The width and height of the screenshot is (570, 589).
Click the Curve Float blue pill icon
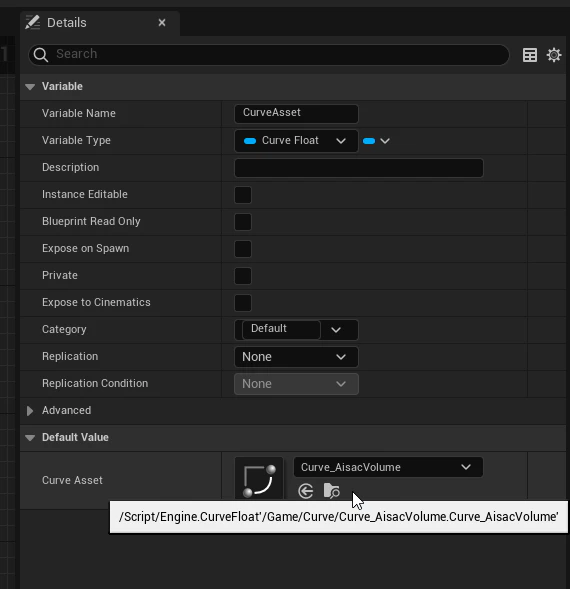coord(250,141)
